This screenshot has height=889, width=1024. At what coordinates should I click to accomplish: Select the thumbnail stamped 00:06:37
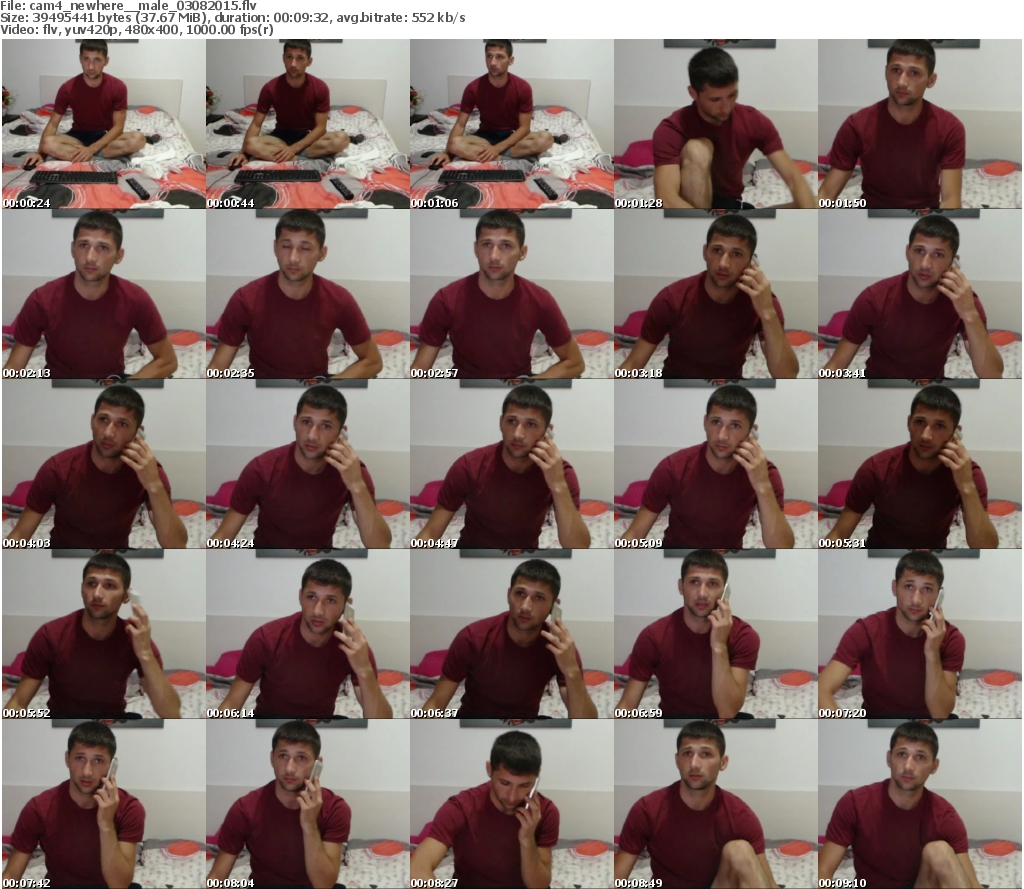coord(511,634)
